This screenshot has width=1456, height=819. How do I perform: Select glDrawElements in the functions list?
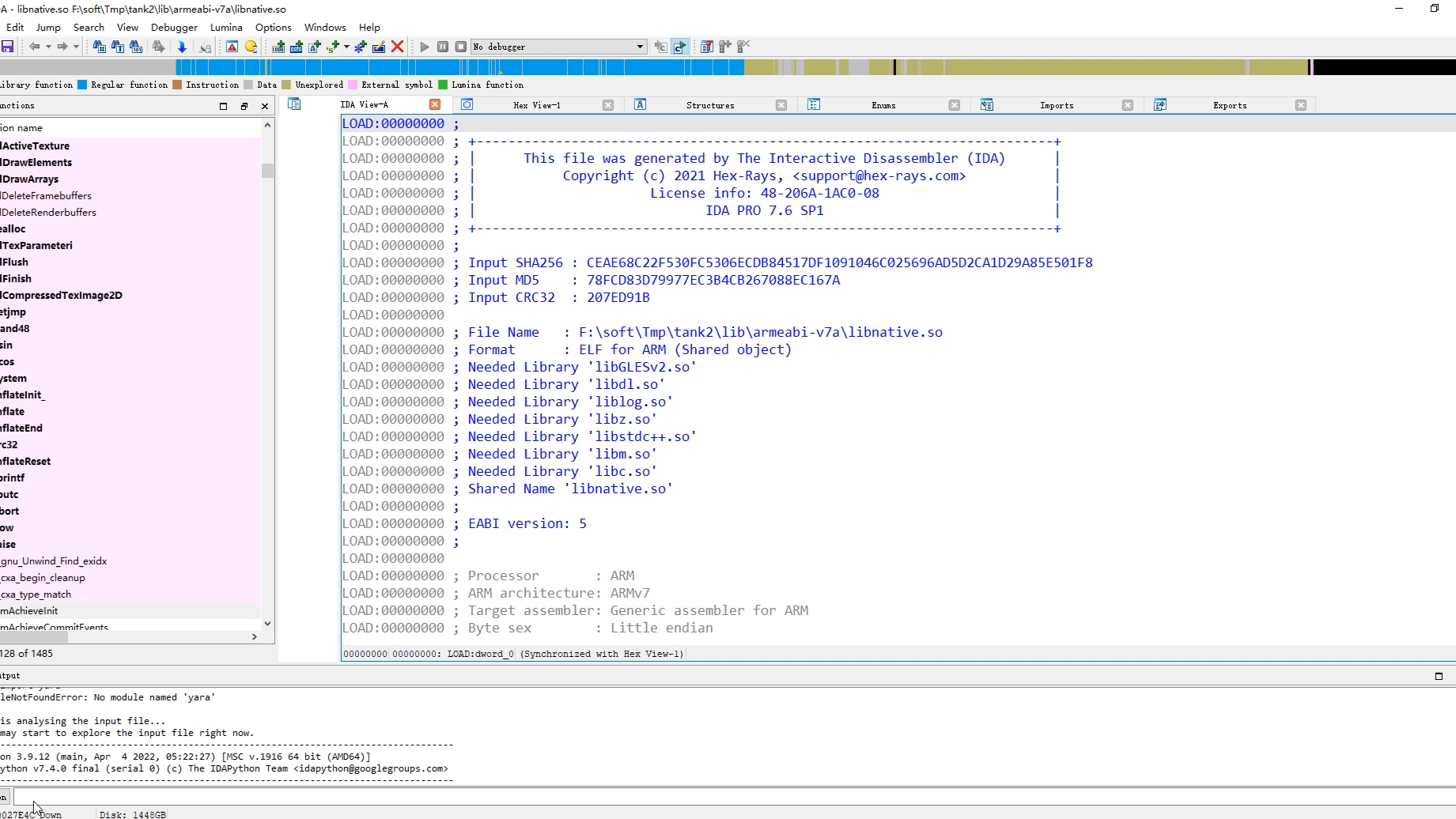[x=36, y=163]
